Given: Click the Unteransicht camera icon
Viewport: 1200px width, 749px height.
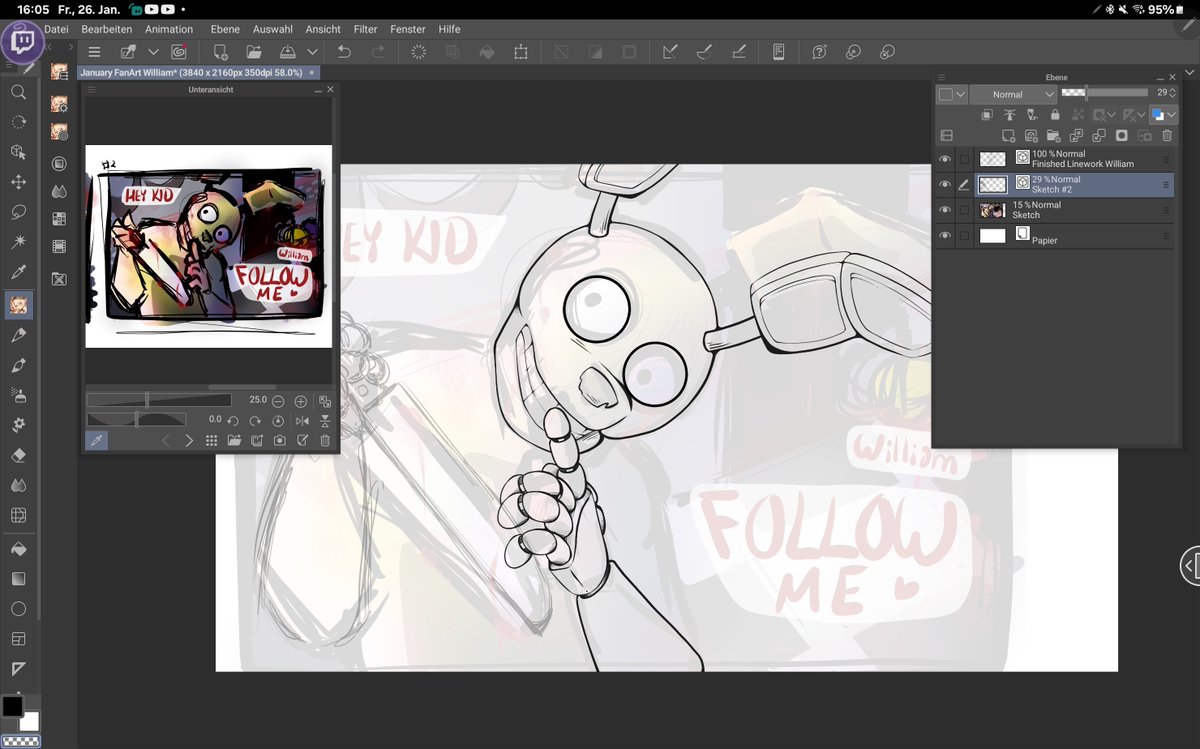Looking at the screenshot, I should coord(279,440).
